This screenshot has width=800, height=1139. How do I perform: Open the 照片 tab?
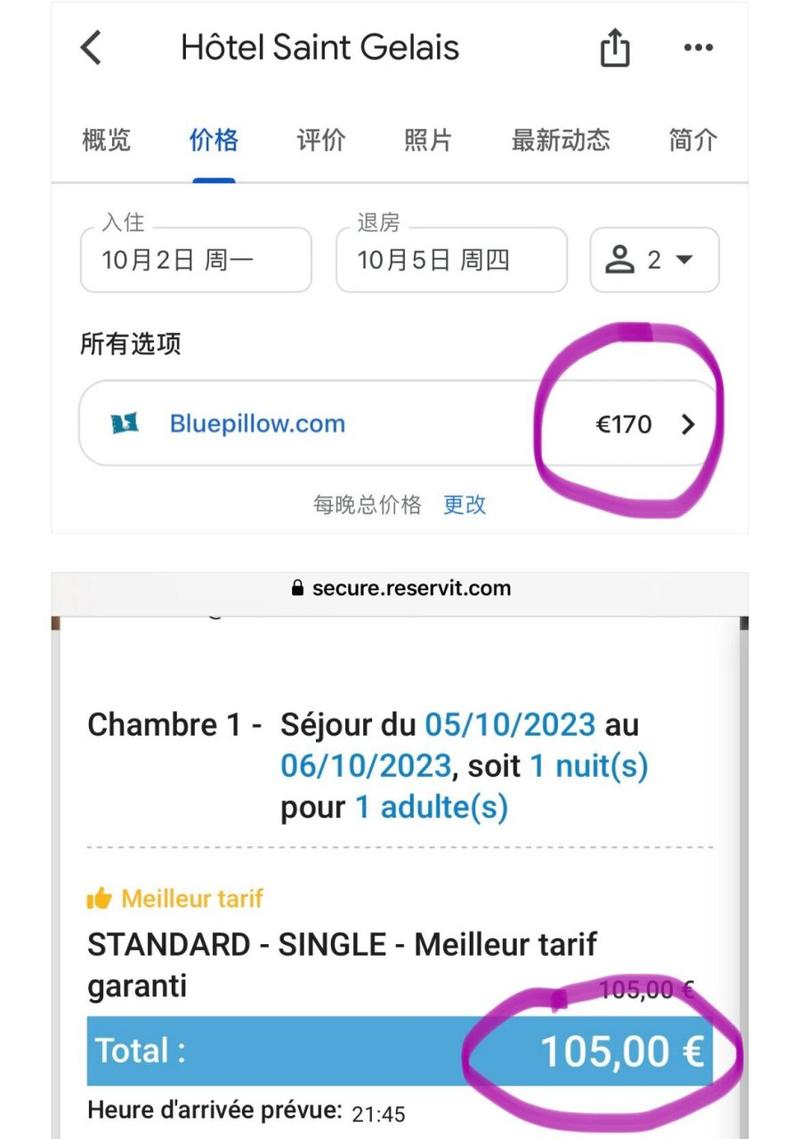coord(428,140)
